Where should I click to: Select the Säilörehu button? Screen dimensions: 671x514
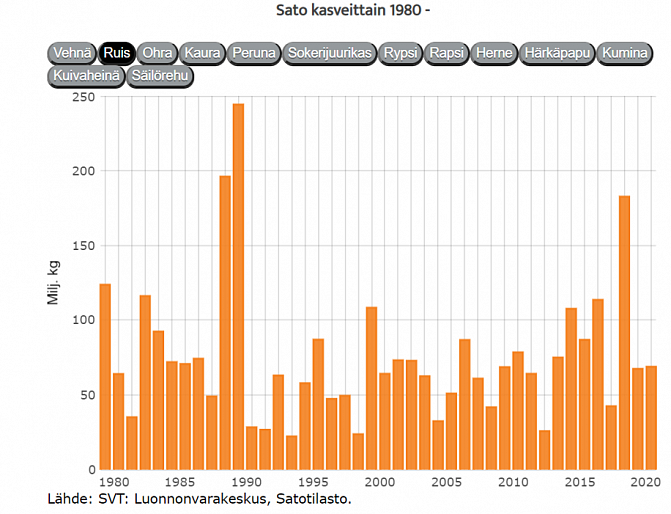pos(160,75)
